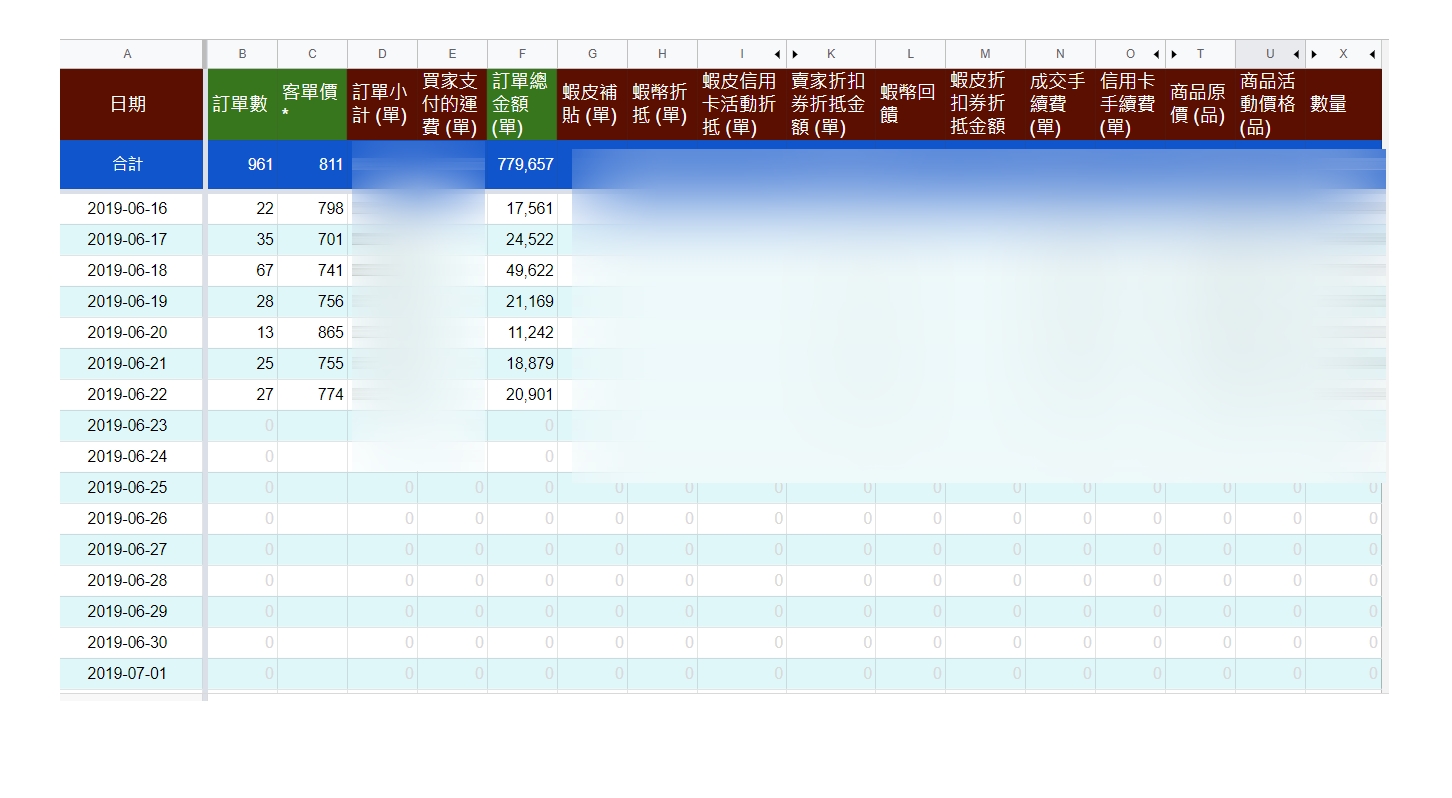1452x798 pixels.
Task: Click the left arrow in column U header
Action: coord(1296,54)
